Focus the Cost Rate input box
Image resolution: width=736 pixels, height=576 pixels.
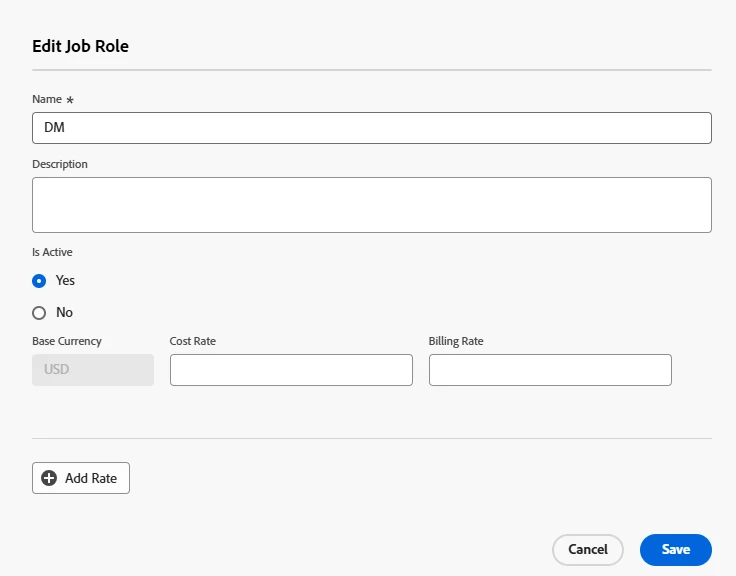(291, 370)
